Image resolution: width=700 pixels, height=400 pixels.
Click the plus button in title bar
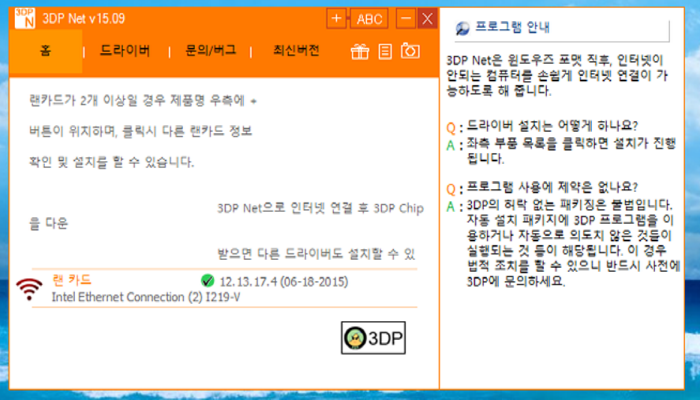coord(337,19)
